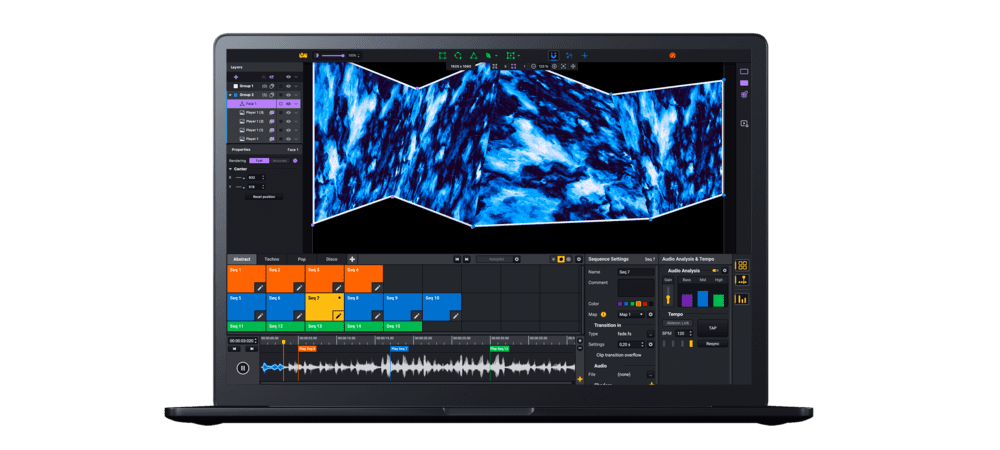Open the bar-chart panel icon in right sidebar
This screenshot has width=1000, height=450.
742,299
